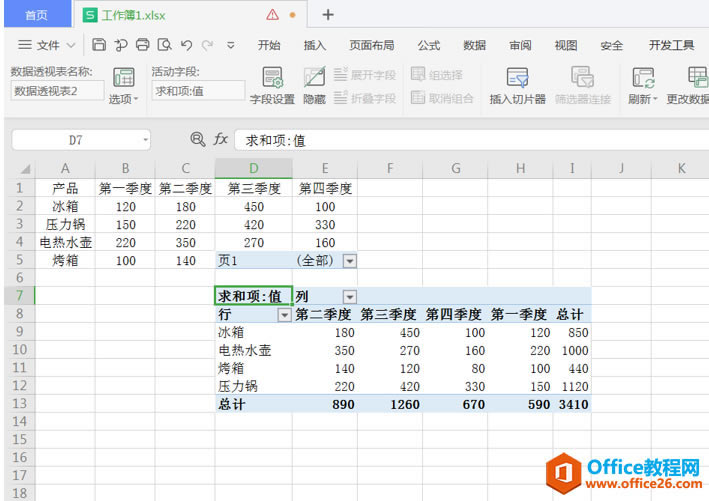Switch to the 页面布局 tab
The width and height of the screenshot is (709, 501).
372,45
